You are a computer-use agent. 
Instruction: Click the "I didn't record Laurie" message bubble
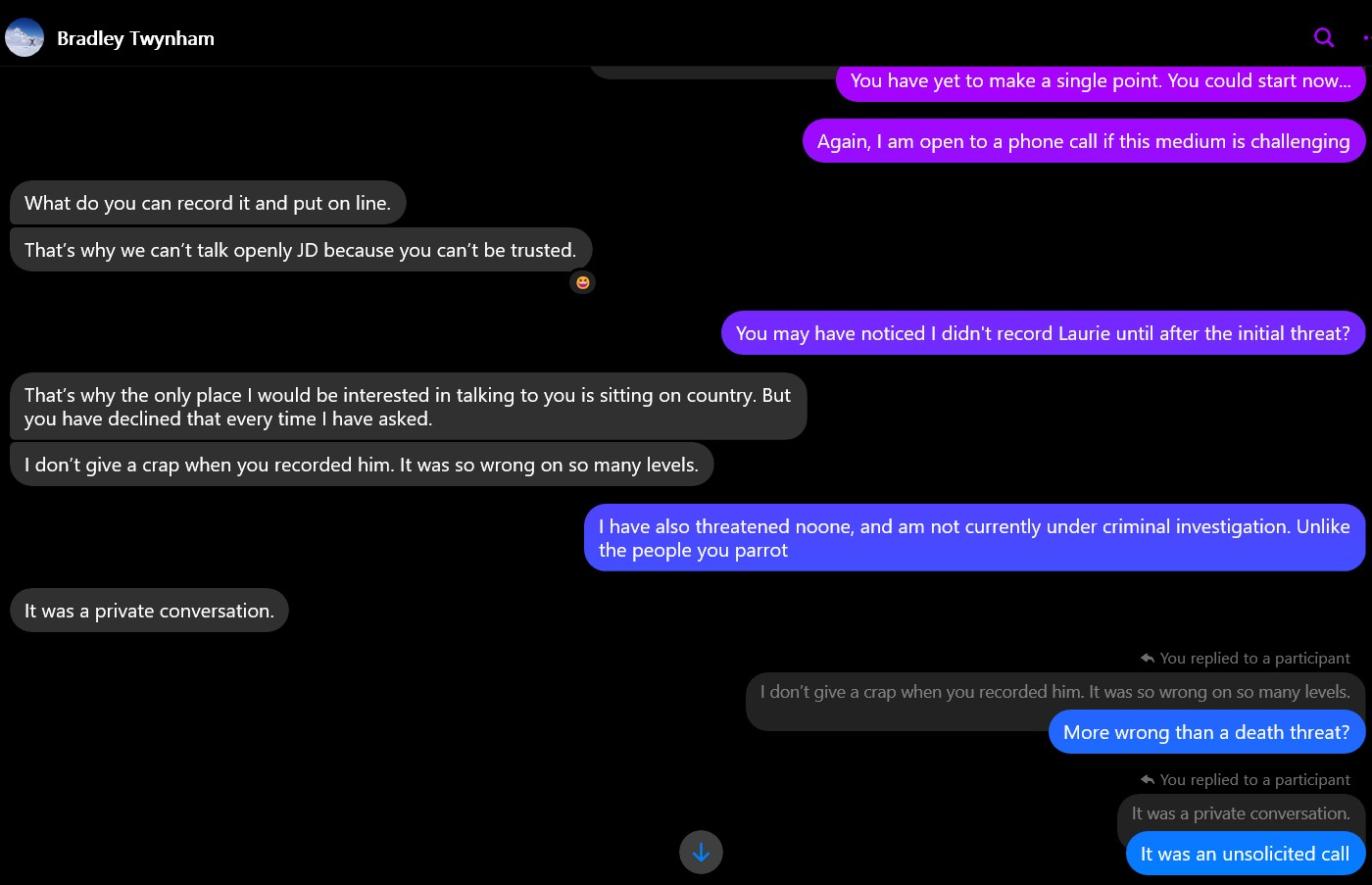pyautogui.click(x=1043, y=334)
